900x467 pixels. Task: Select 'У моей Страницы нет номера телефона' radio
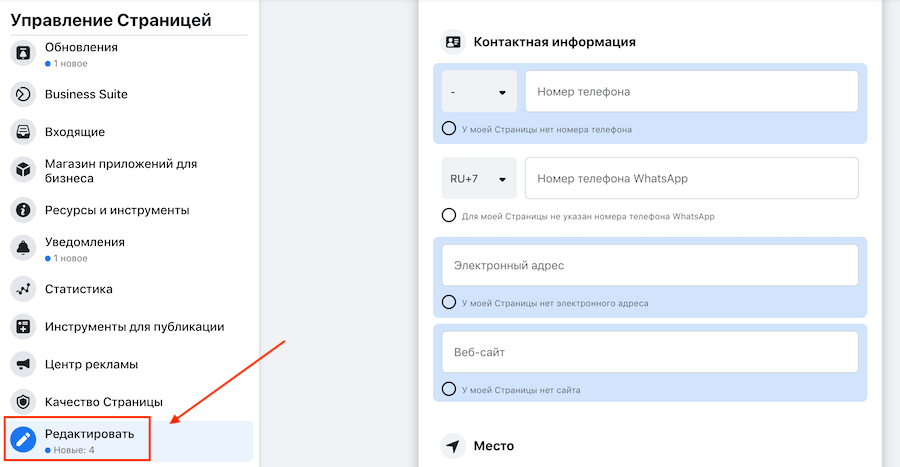(449, 129)
